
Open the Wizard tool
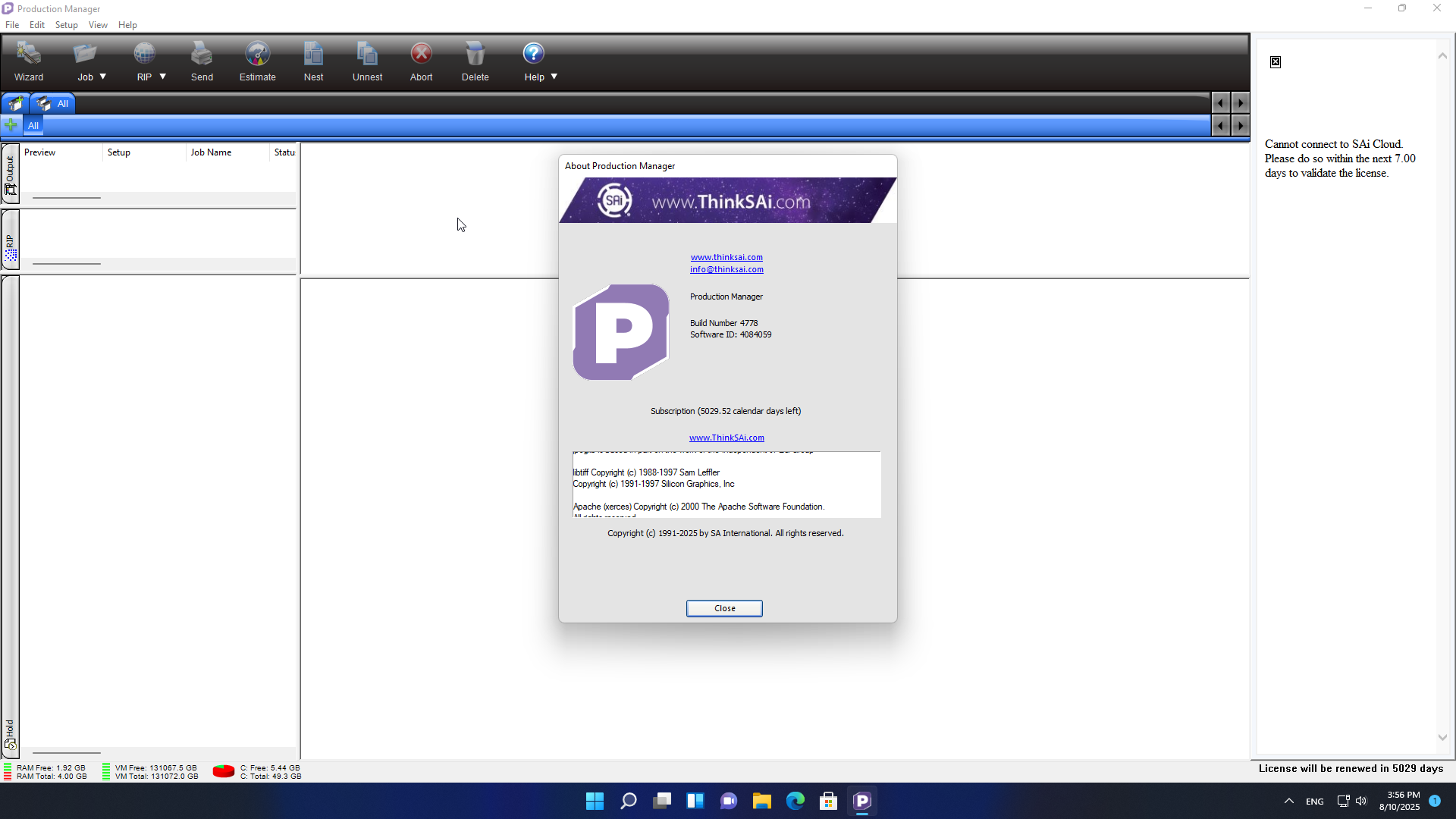(29, 61)
